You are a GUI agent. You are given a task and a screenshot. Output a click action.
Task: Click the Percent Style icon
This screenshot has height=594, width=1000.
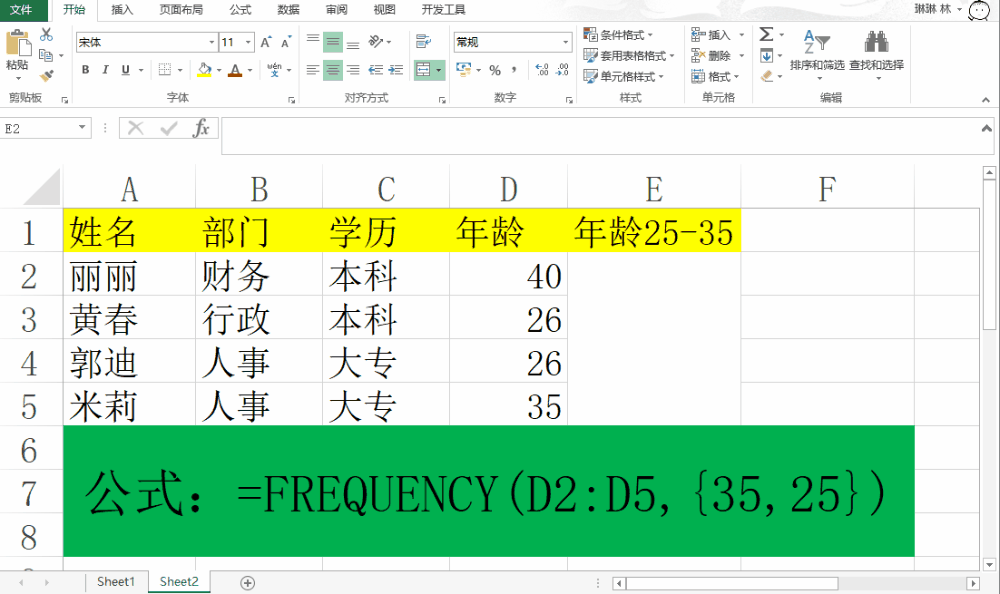click(496, 70)
